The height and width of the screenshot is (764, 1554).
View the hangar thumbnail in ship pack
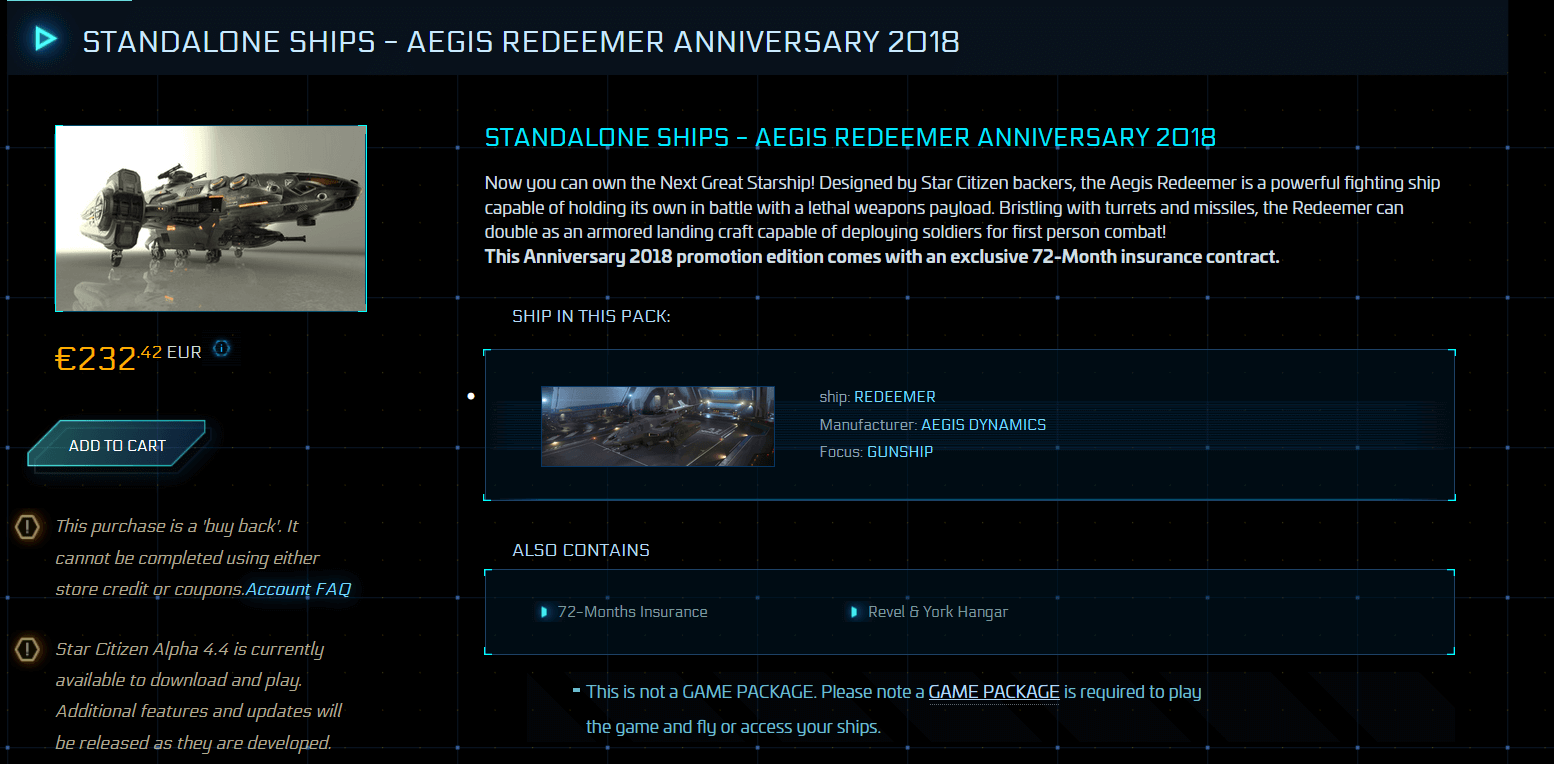[x=657, y=426]
